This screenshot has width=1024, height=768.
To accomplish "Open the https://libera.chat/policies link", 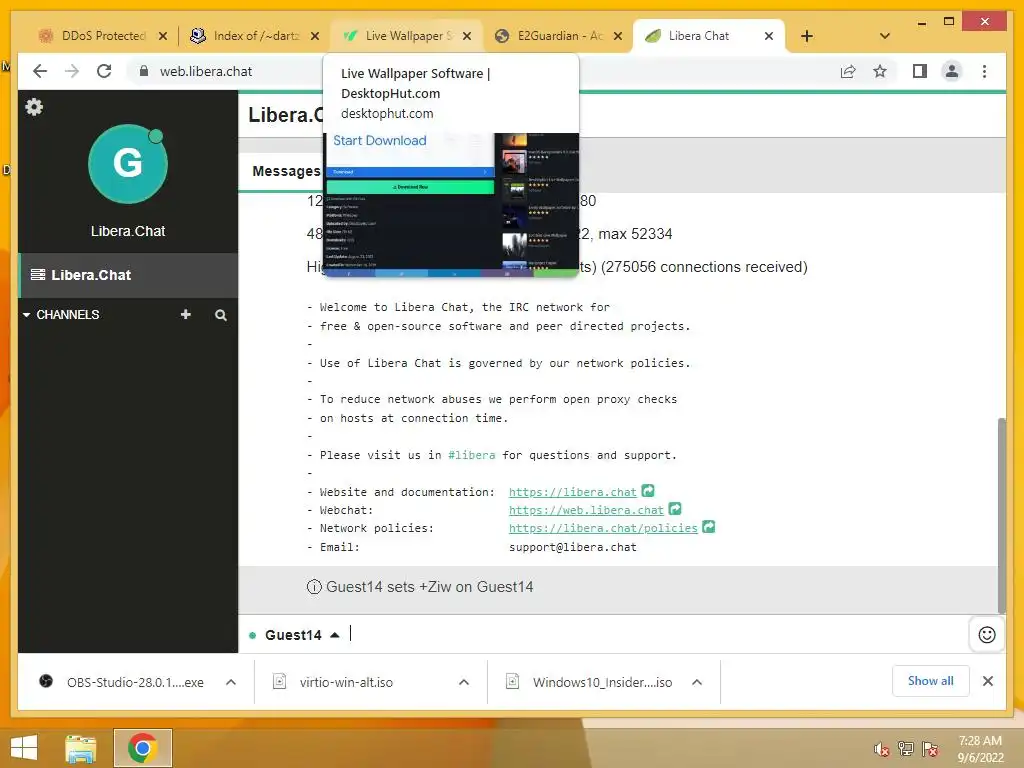I will [x=603, y=528].
